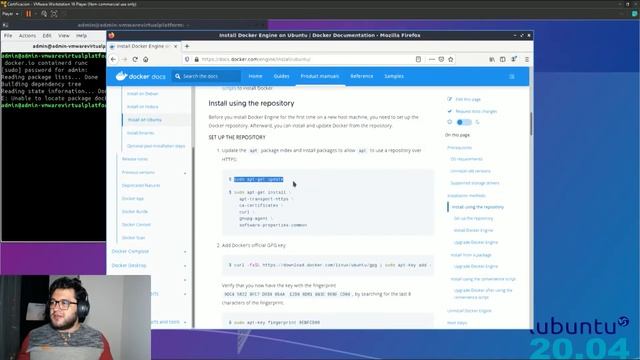The height and width of the screenshot is (360, 640).
Task: Click the padlock site security icon
Action: tap(196, 59)
